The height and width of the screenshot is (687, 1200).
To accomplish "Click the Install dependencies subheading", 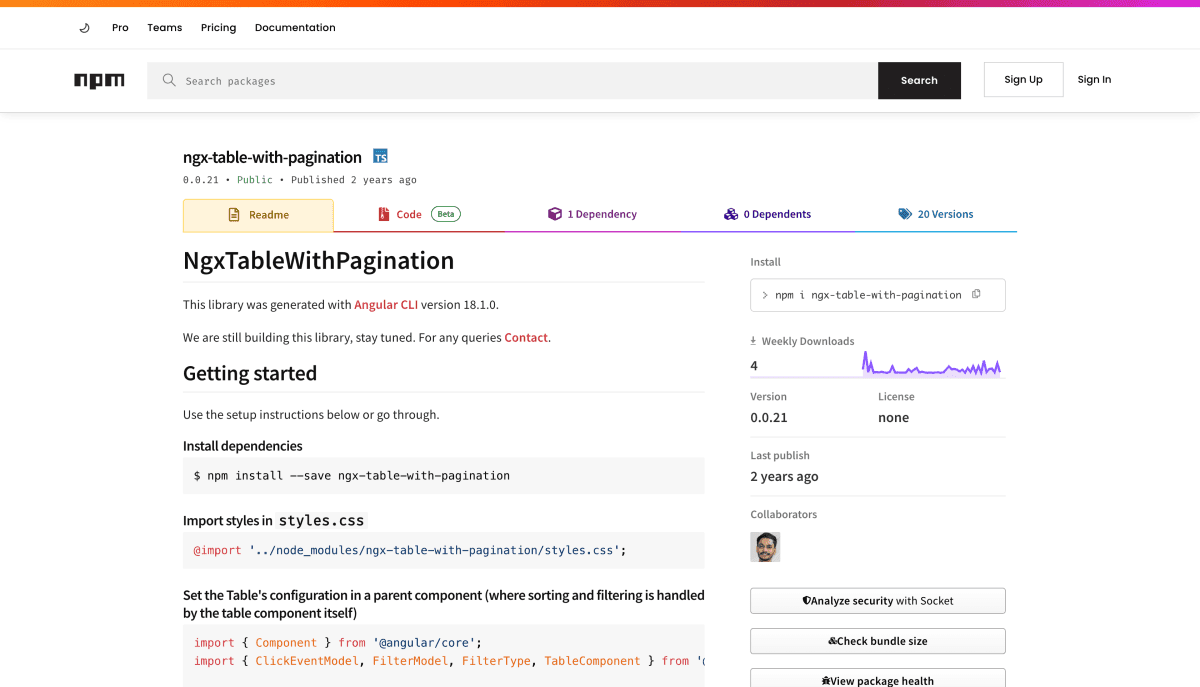I will tap(243, 446).
